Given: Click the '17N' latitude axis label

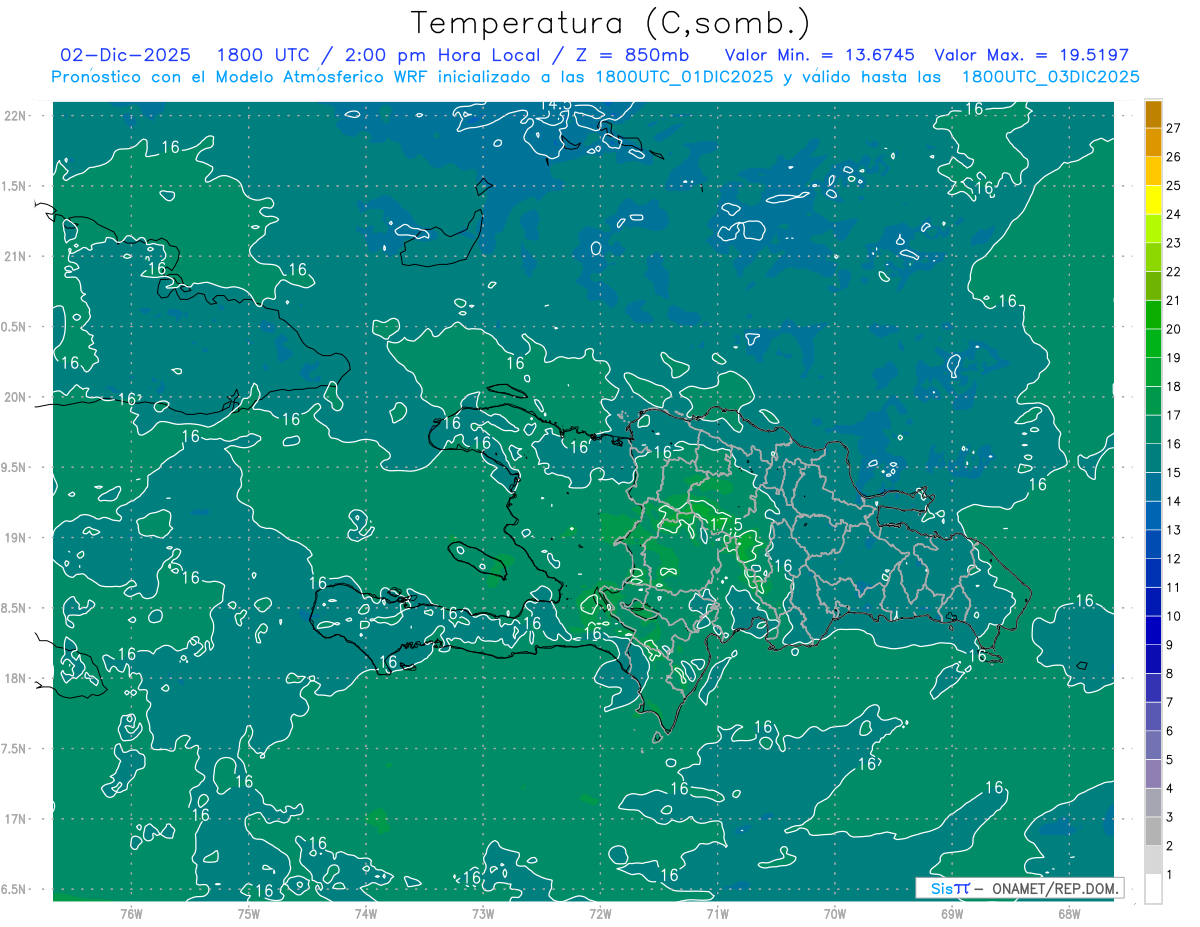Looking at the screenshot, I should pos(14,819).
